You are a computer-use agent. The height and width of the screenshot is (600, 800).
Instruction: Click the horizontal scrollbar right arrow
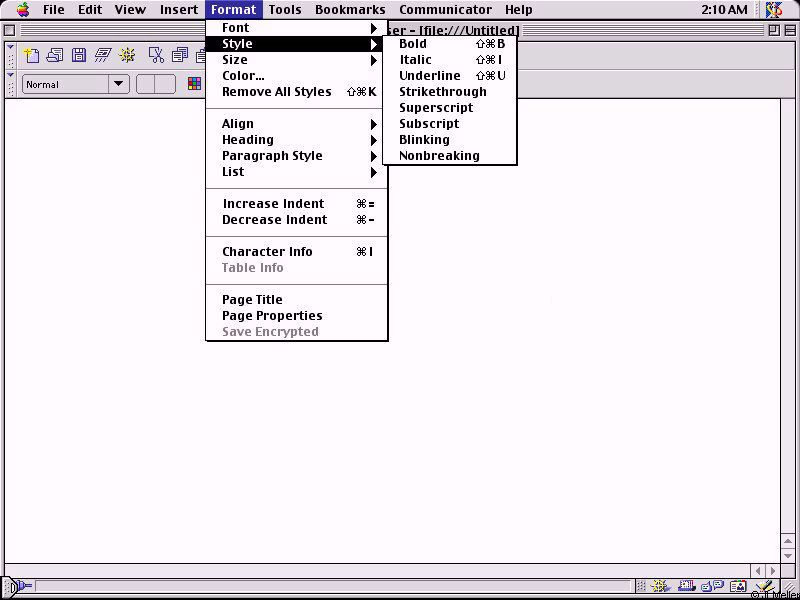point(773,570)
